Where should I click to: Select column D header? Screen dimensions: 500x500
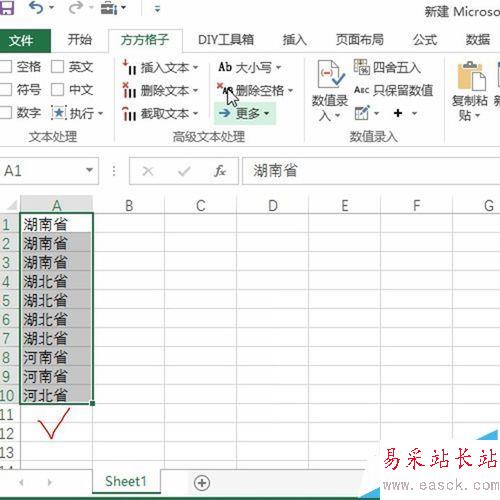pos(273,205)
